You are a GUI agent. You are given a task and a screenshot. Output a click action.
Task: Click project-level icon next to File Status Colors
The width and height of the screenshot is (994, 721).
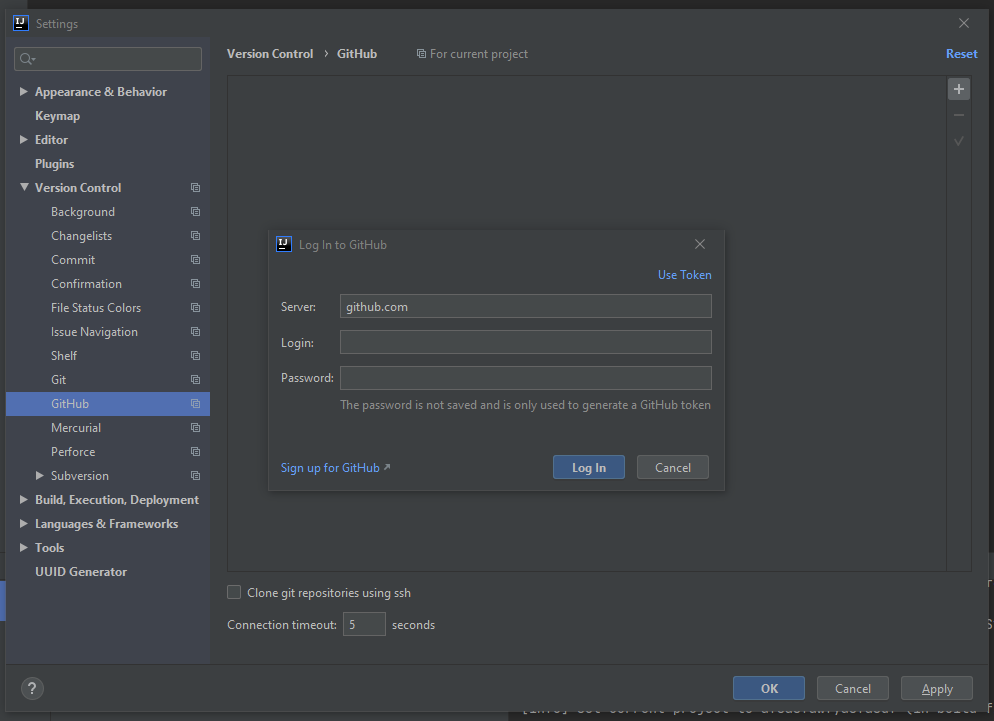coord(195,308)
